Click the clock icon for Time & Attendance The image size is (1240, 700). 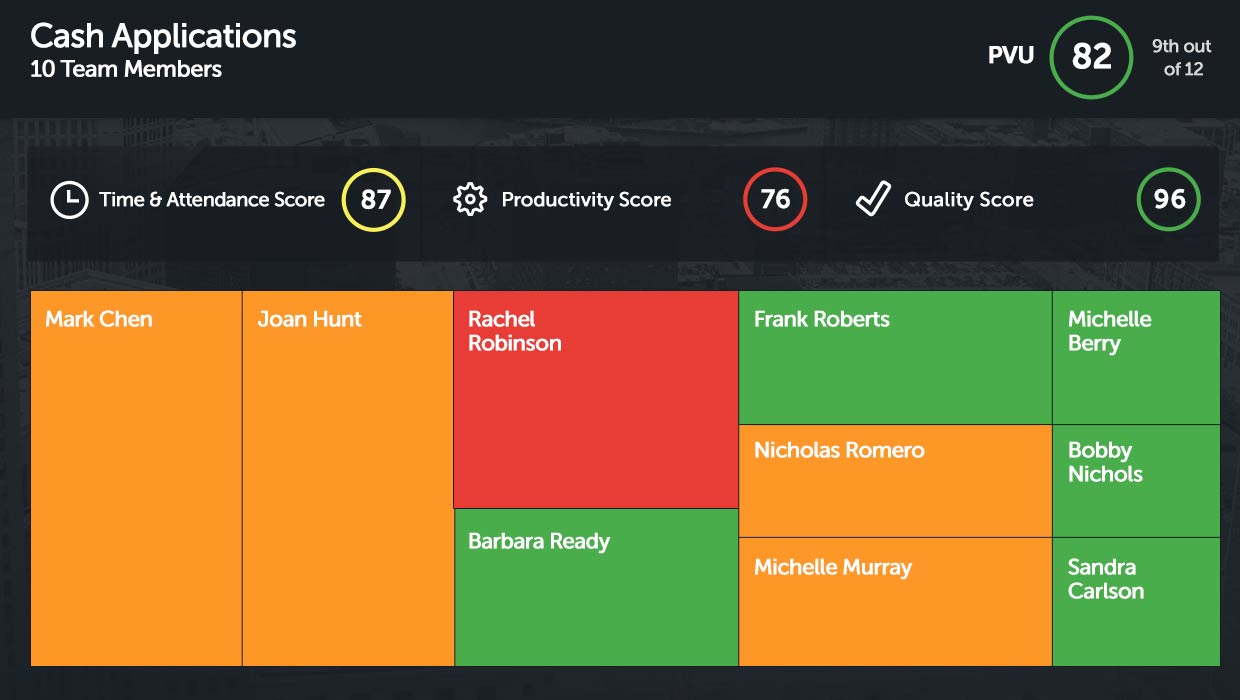69,200
